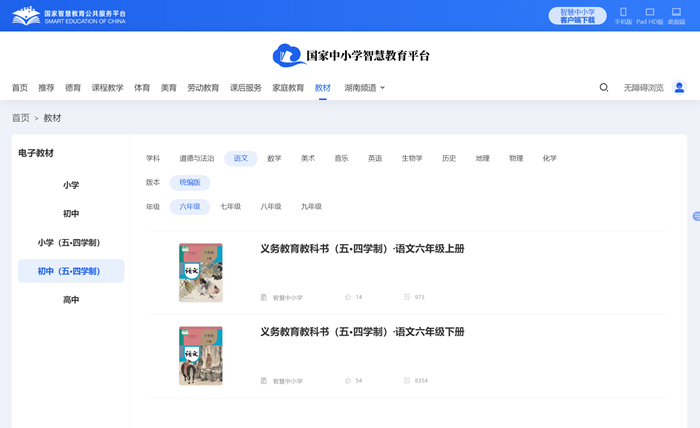The width and height of the screenshot is (700, 428).
Task: Click the 电子教材 sidebar heading
Action: 36,153
